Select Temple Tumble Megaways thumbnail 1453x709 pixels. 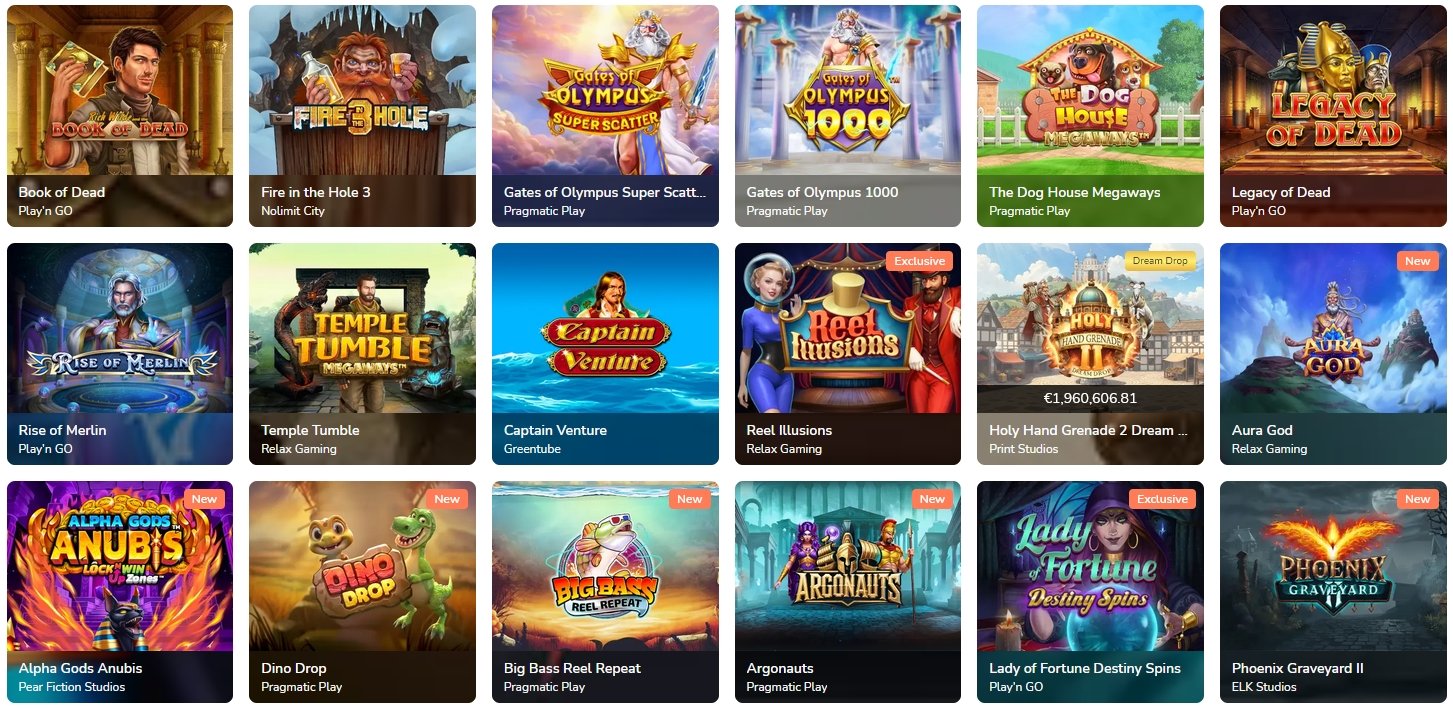tap(362, 354)
